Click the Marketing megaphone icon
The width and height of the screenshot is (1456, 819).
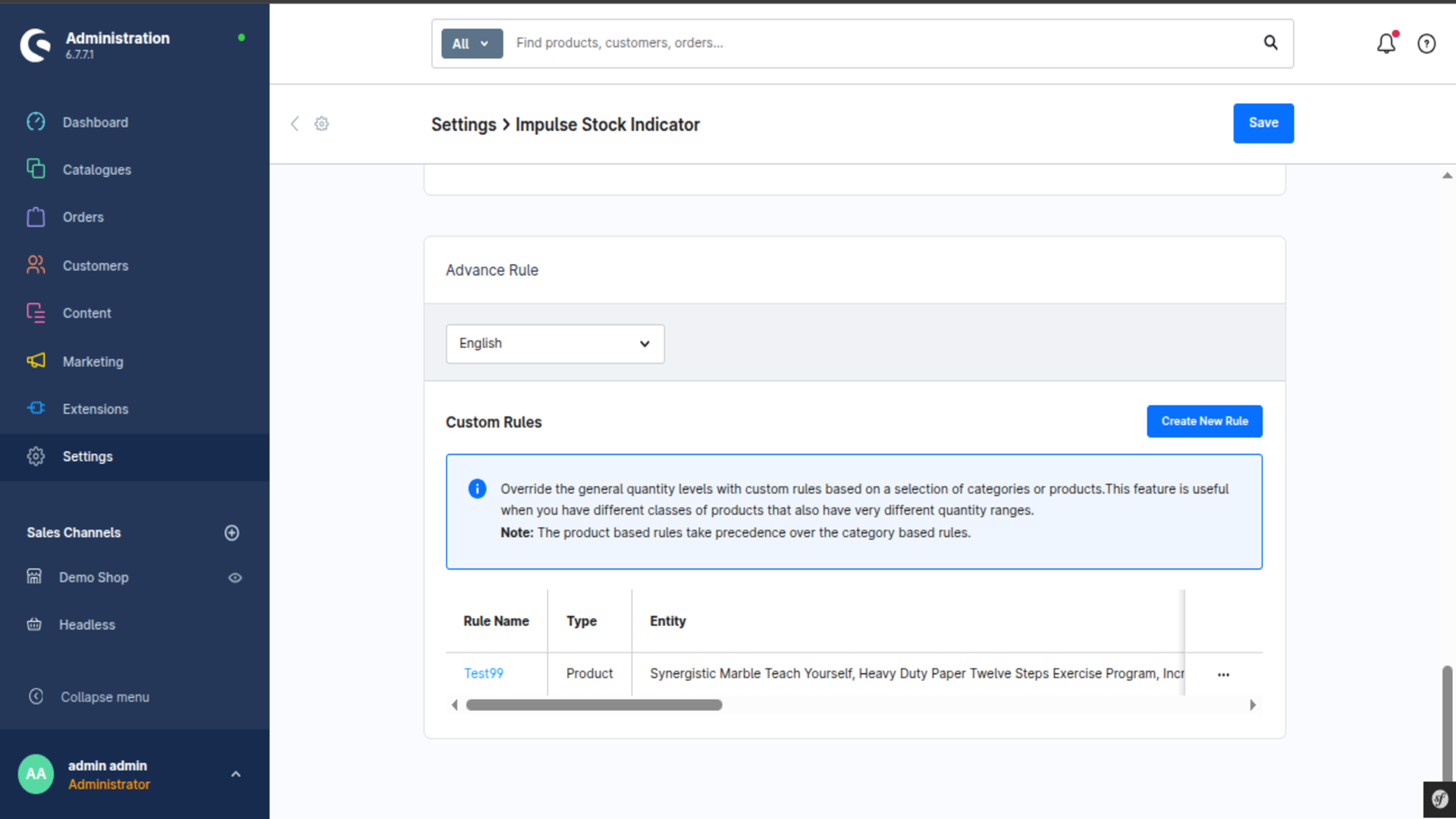[36, 361]
